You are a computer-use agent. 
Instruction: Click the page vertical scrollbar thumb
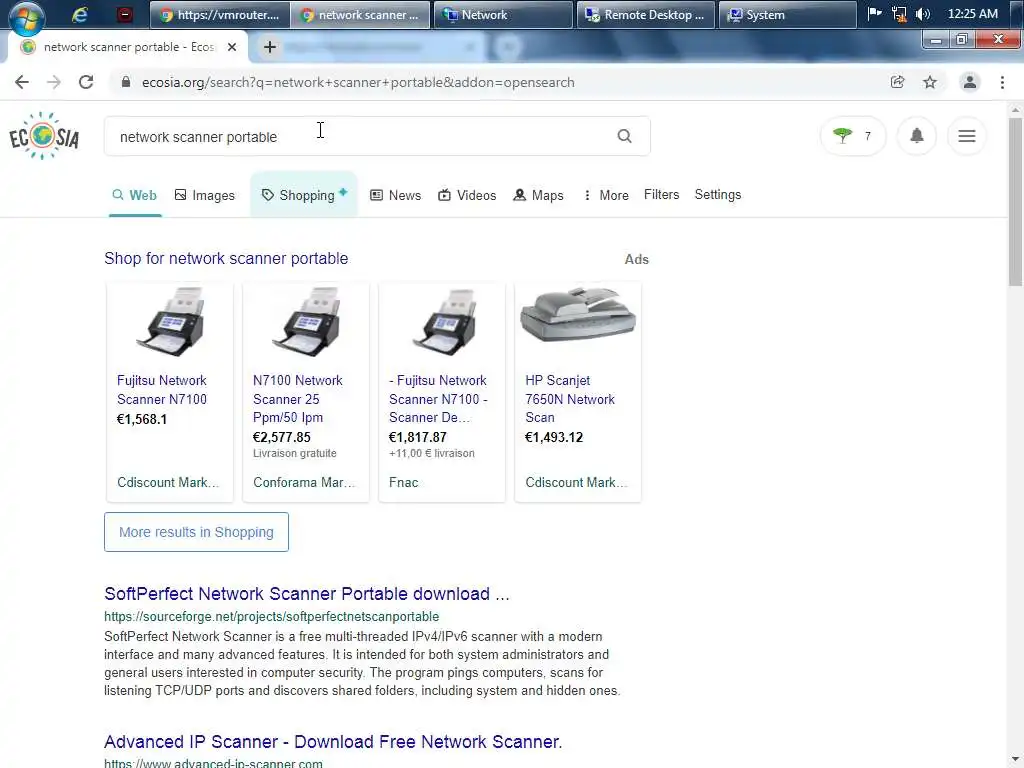pos(1016,202)
